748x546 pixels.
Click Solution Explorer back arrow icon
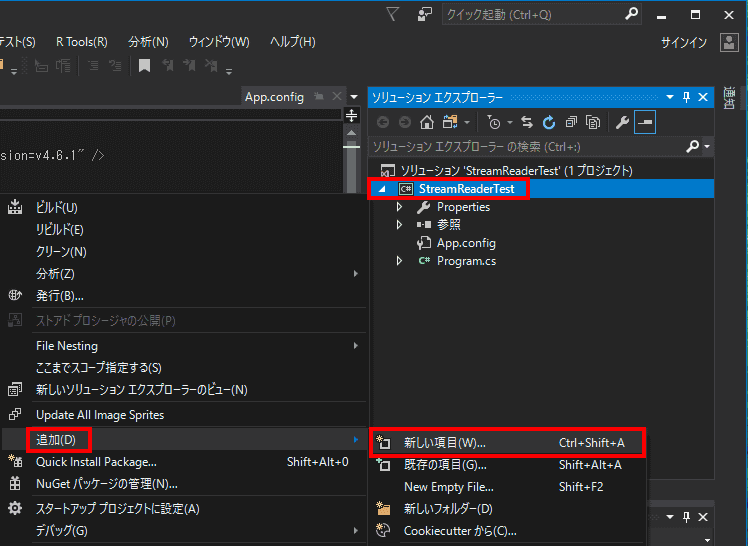(383, 123)
